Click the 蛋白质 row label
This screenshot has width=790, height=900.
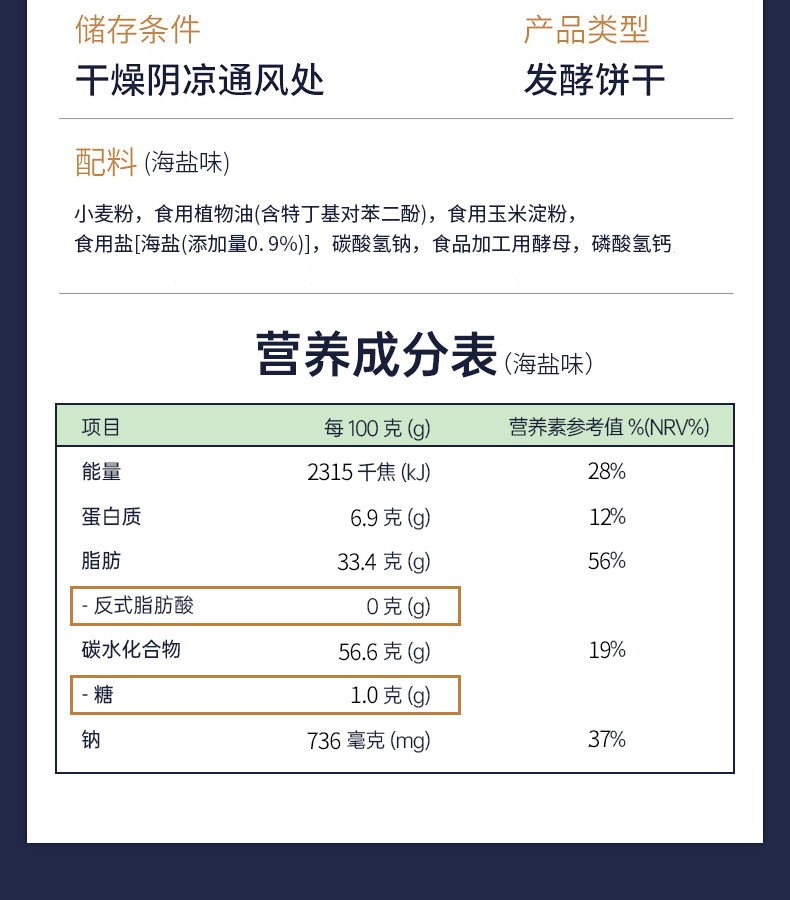[x=111, y=516]
